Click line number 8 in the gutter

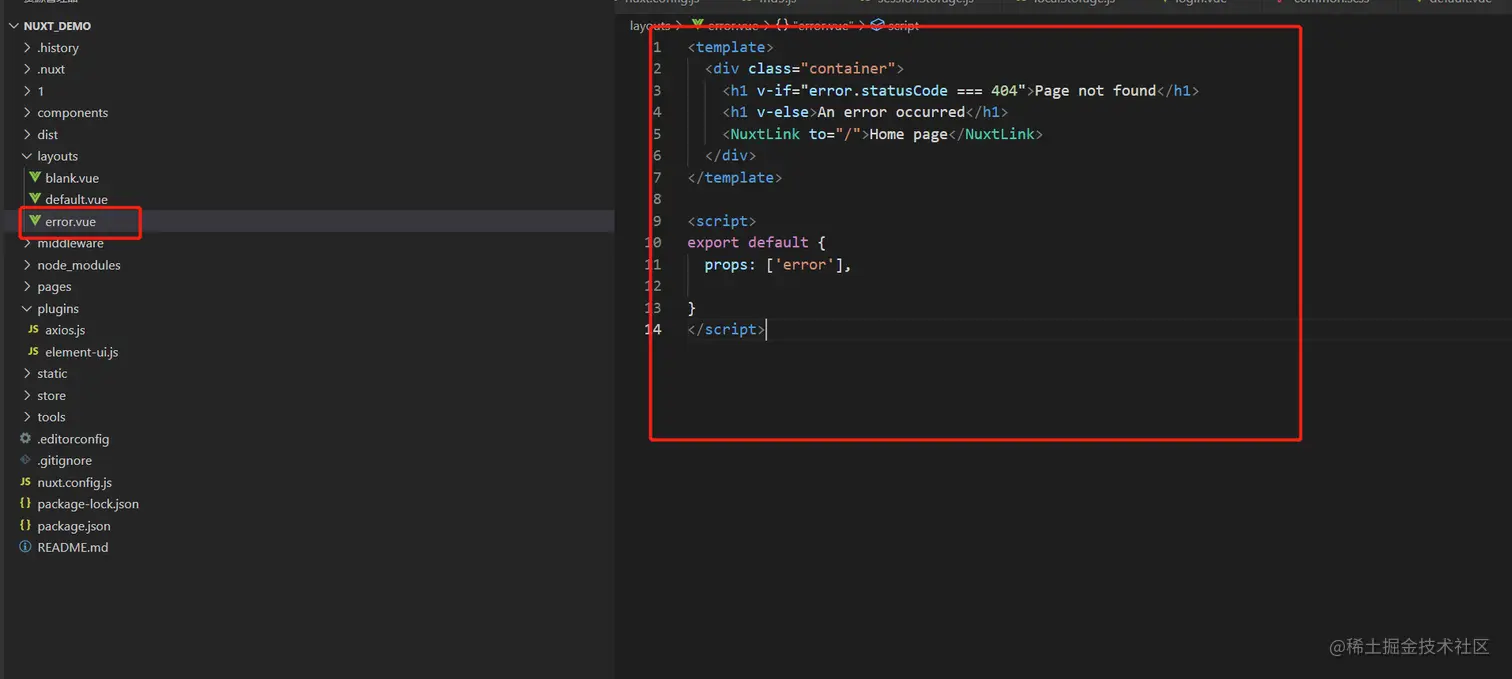click(657, 199)
